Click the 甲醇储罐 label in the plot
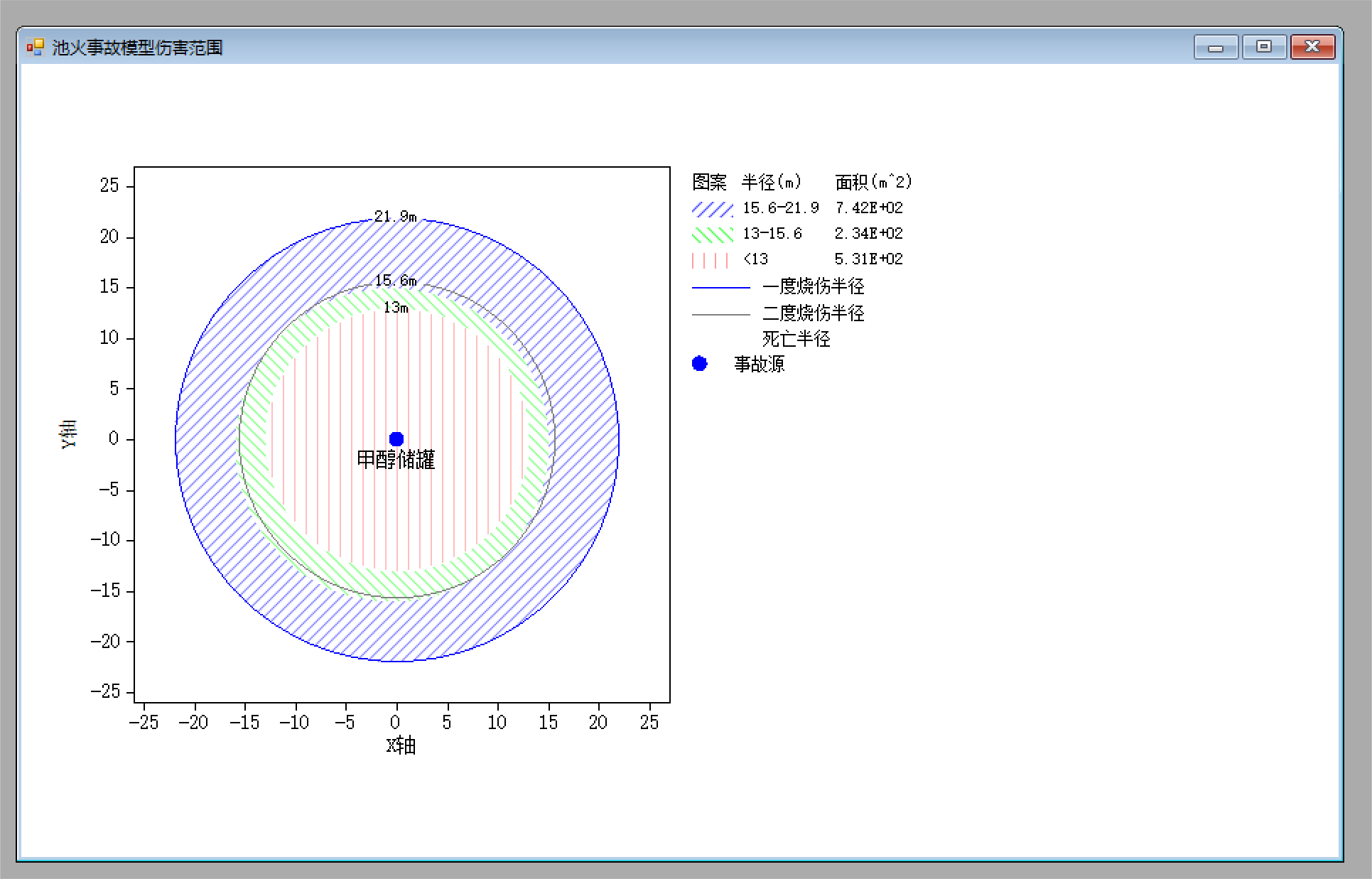 pyautogui.click(x=396, y=460)
